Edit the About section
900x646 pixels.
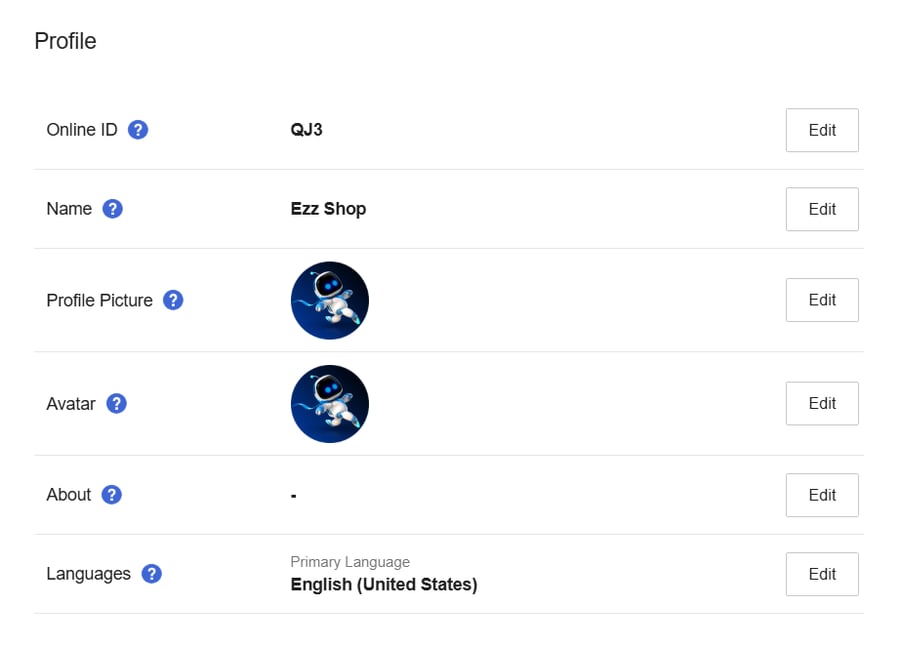click(x=822, y=495)
